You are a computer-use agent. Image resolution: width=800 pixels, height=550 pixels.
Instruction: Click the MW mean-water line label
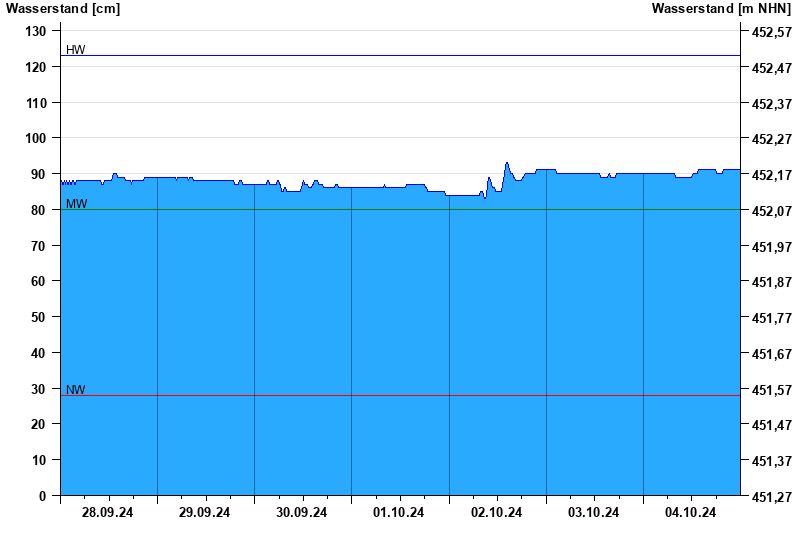[75, 204]
